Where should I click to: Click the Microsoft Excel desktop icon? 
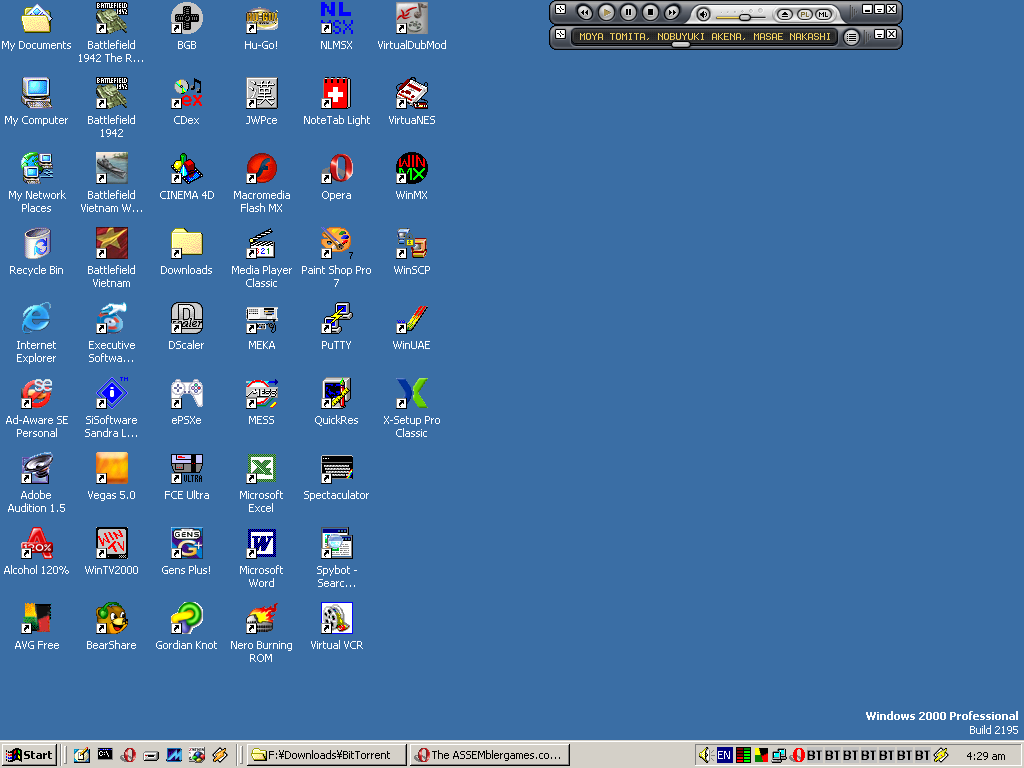click(261, 483)
